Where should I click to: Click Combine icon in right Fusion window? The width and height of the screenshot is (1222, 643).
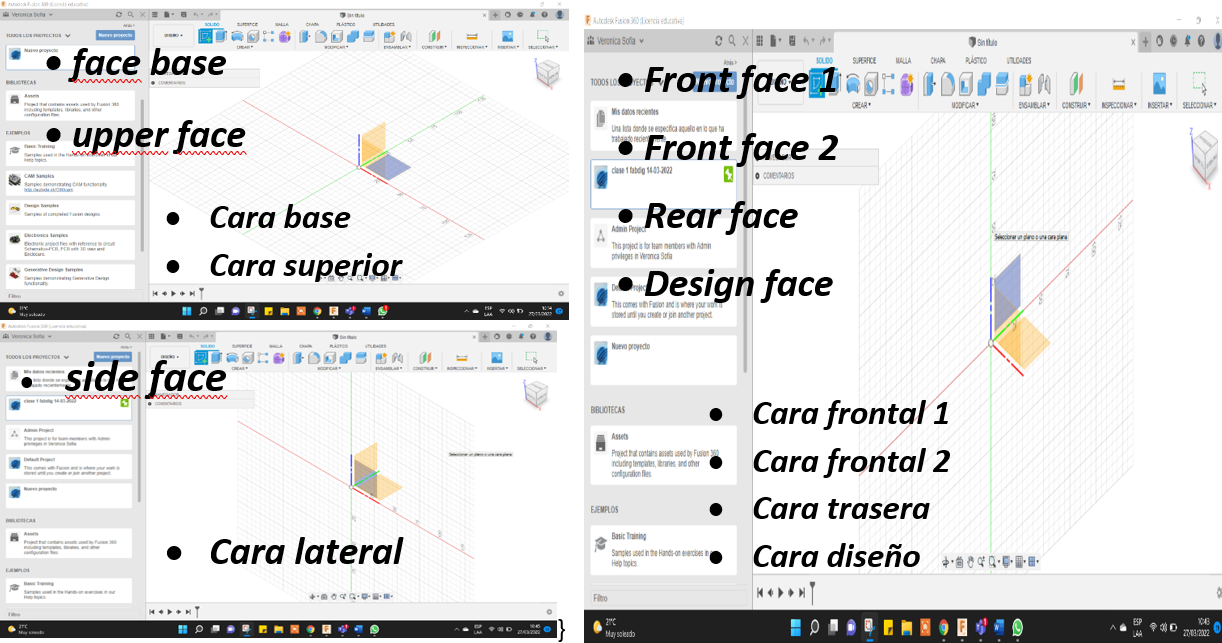click(985, 83)
